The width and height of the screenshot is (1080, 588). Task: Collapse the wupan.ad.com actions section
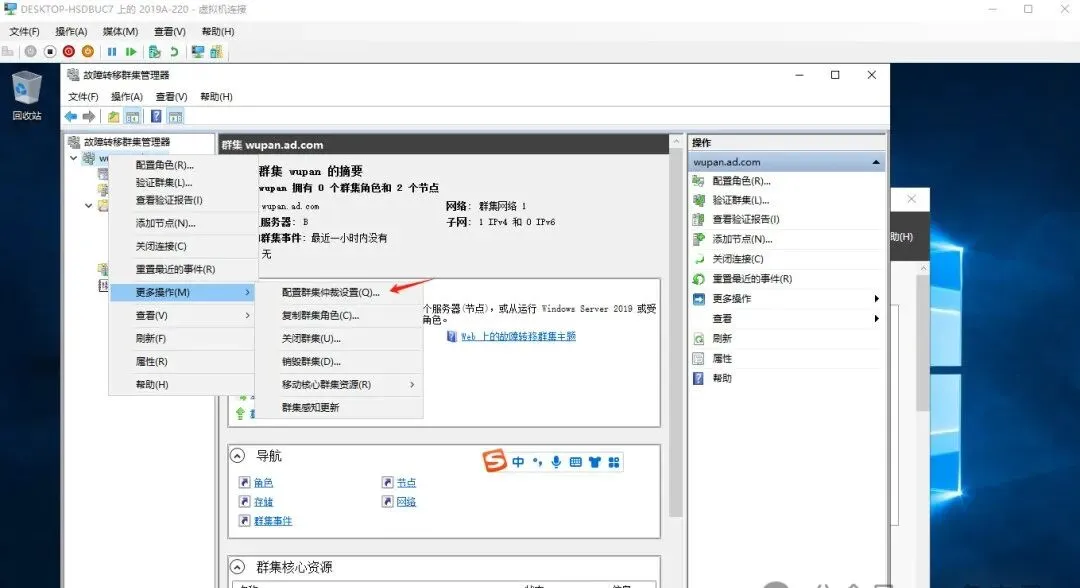click(x=877, y=161)
